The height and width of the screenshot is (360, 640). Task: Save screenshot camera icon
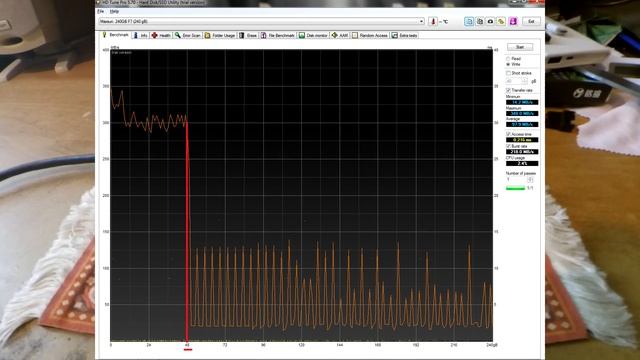click(x=490, y=21)
